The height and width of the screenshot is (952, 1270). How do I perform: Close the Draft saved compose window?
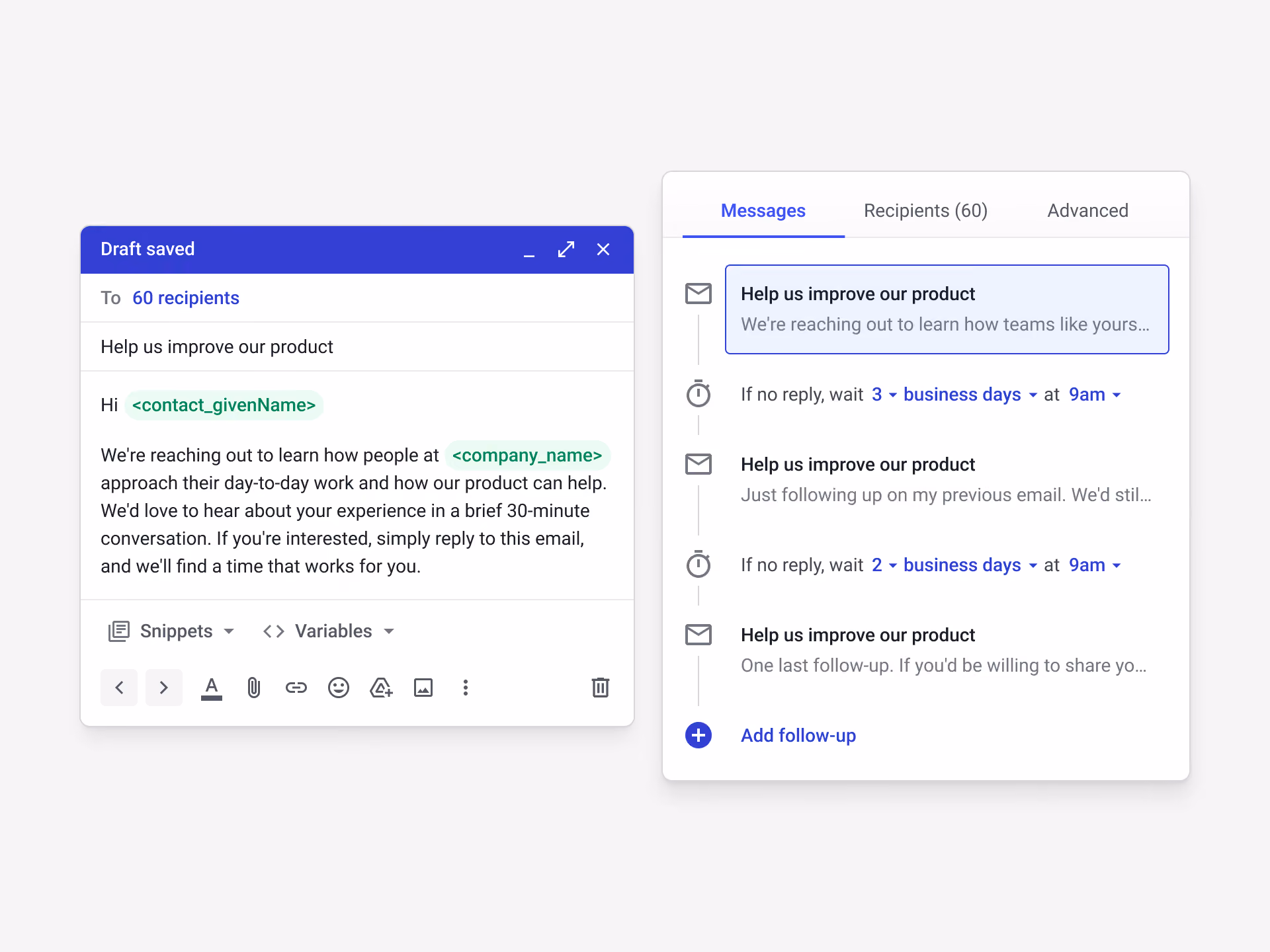pyautogui.click(x=603, y=249)
